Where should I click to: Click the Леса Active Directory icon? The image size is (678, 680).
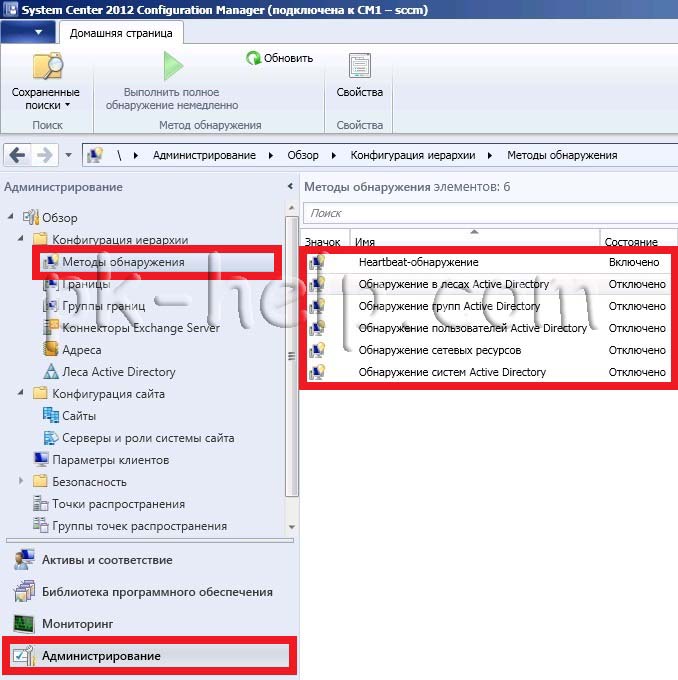(x=51, y=371)
